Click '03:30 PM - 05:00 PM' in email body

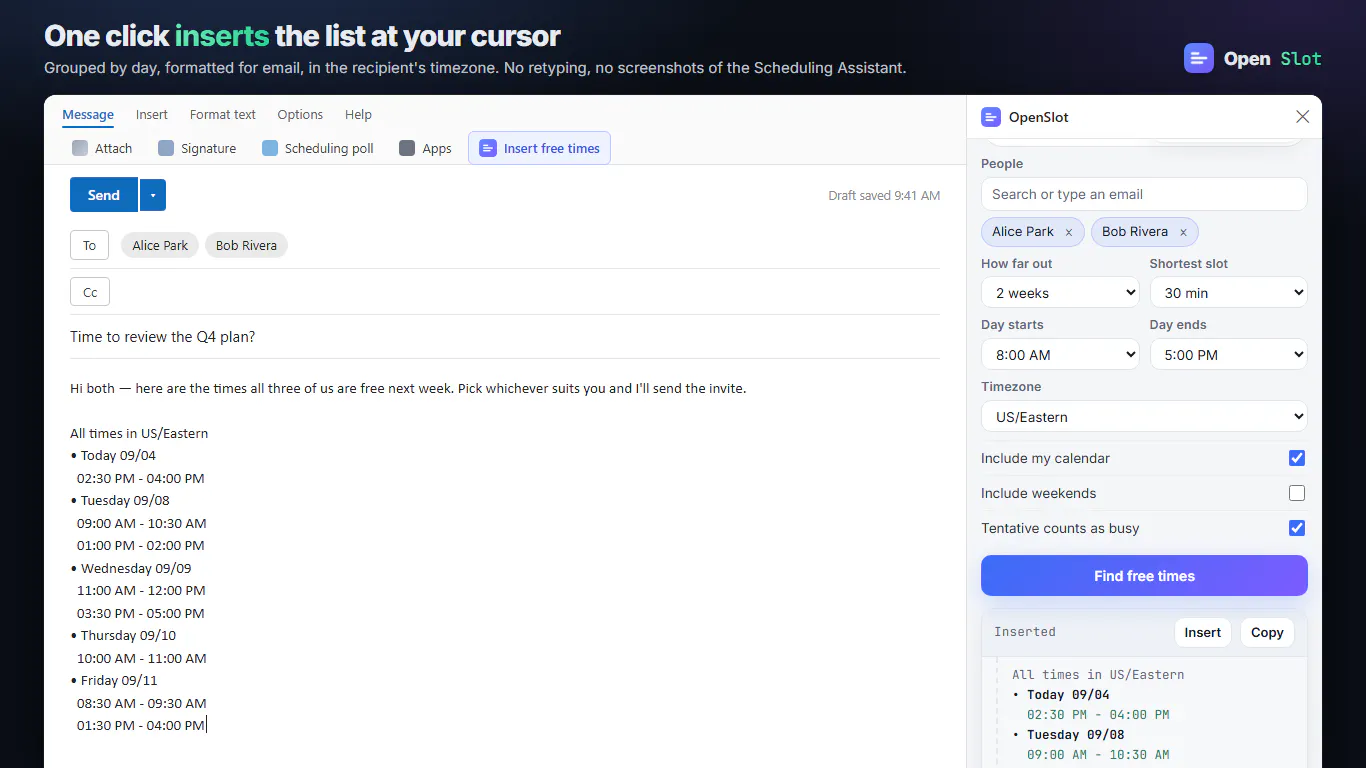(141, 613)
